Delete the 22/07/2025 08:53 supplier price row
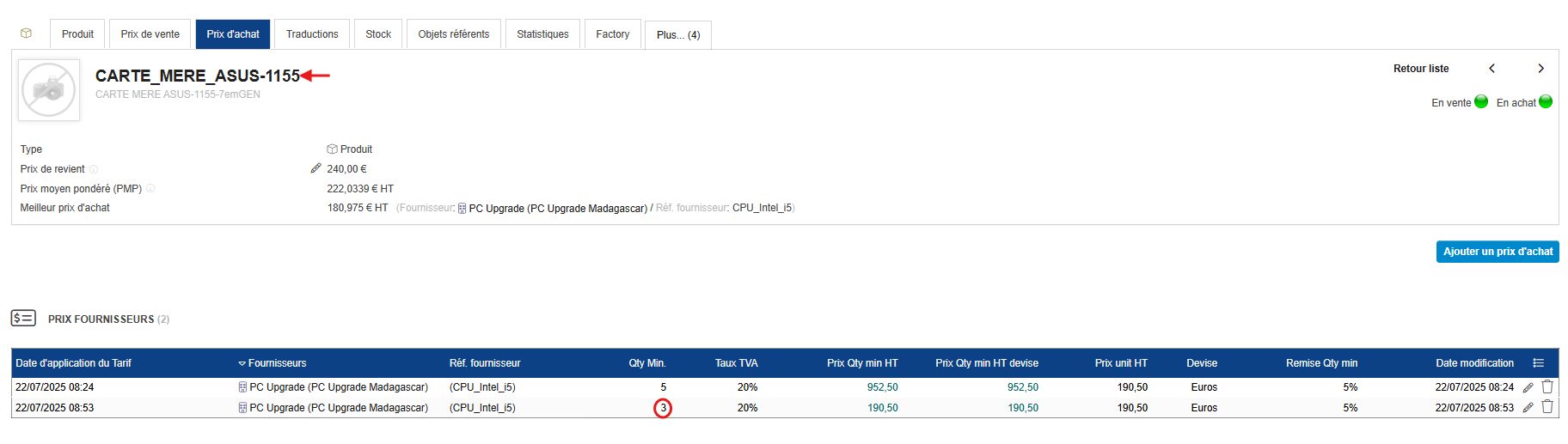 click(x=1547, y=407)
